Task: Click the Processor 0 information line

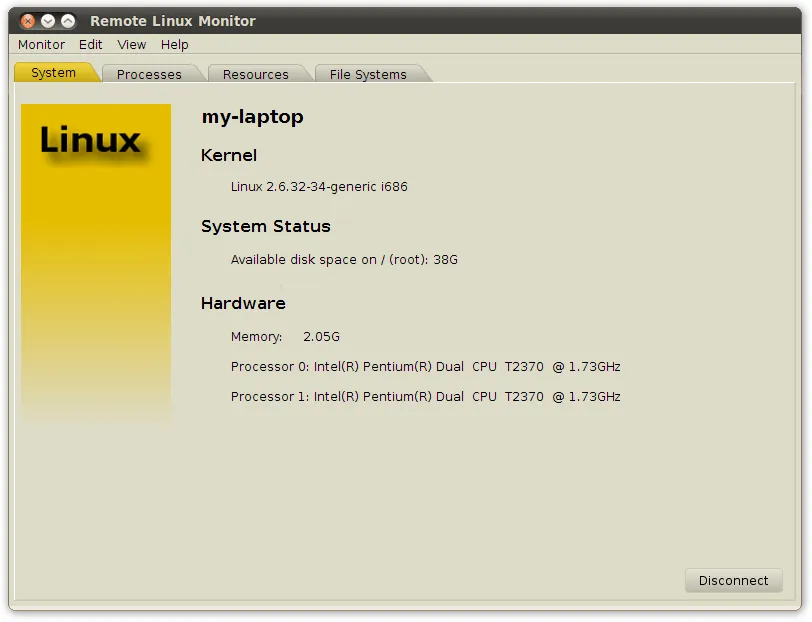Action: point(425,366)
